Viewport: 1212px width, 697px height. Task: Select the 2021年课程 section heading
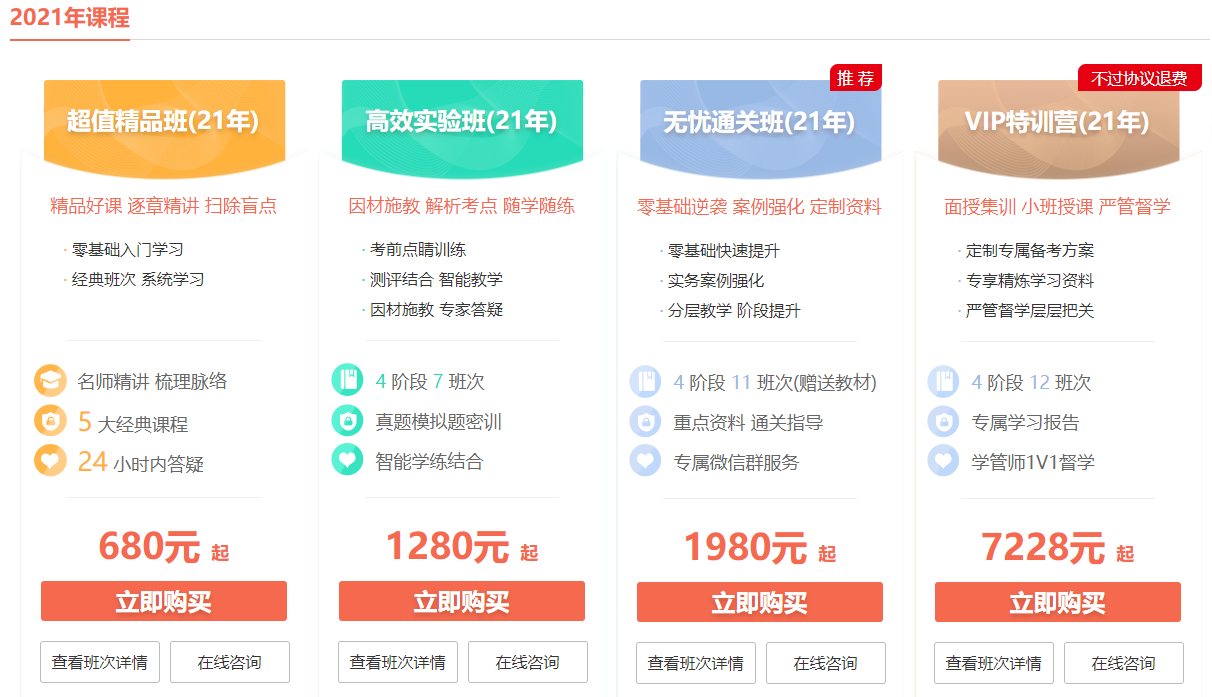[x=69, y=17]
